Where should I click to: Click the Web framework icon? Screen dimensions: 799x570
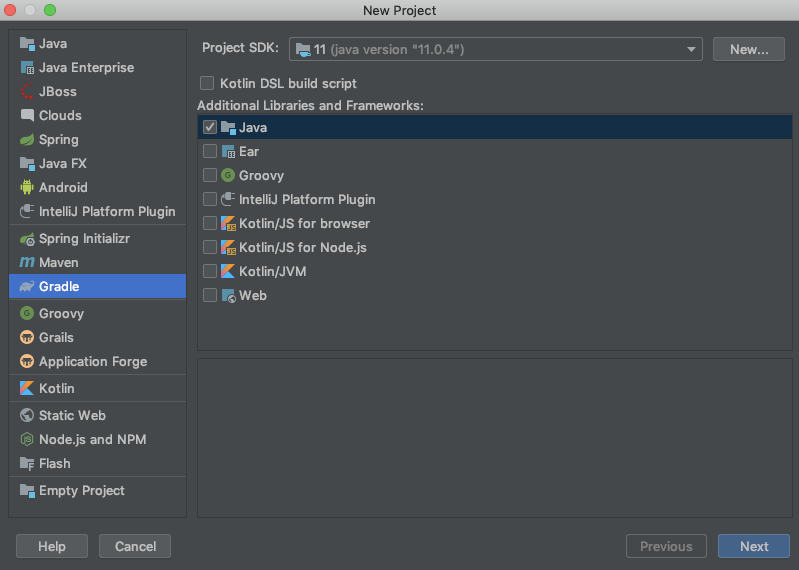228,295
